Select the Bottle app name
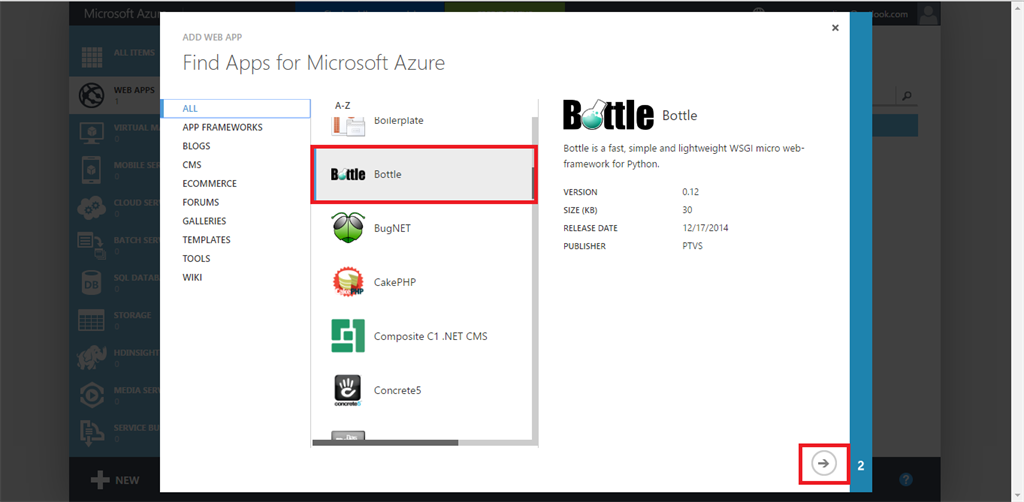The height and width of the screenshot is (502, 1024). pos(388,175)
